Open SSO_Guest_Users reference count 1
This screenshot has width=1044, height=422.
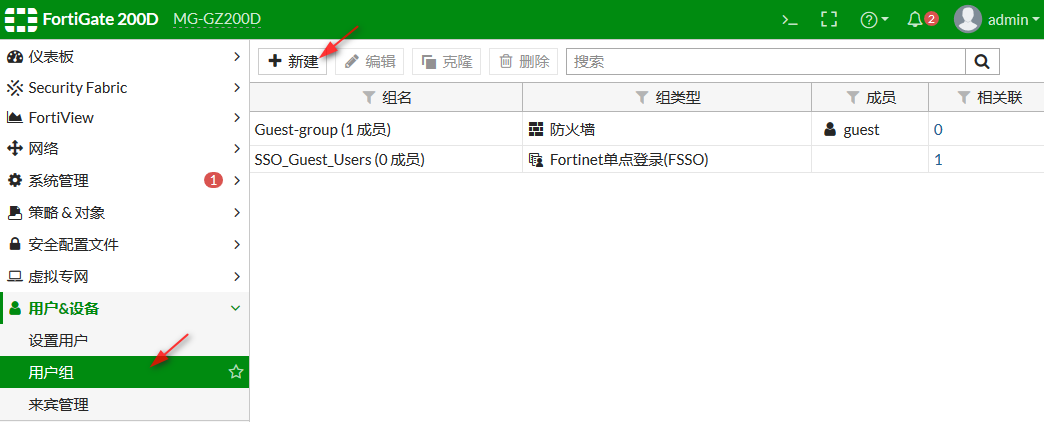[x=938, y=160]
